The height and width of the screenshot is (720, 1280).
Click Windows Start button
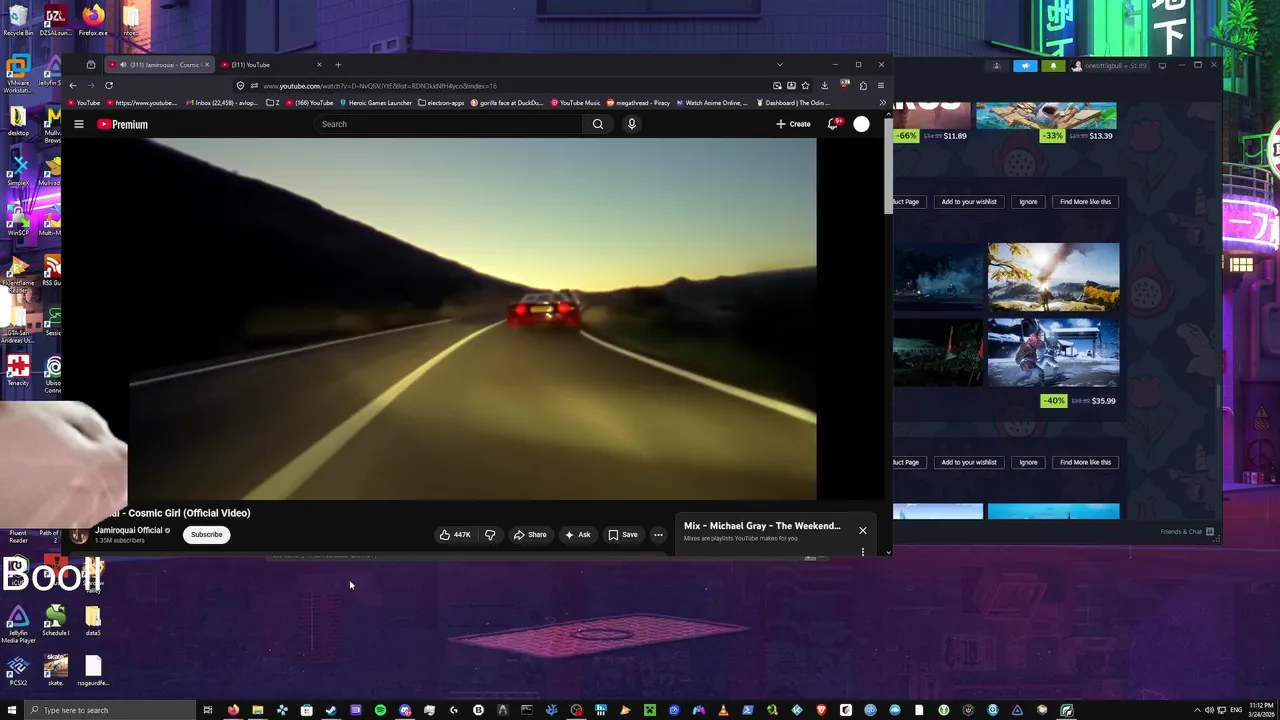(x=10, y=710)
